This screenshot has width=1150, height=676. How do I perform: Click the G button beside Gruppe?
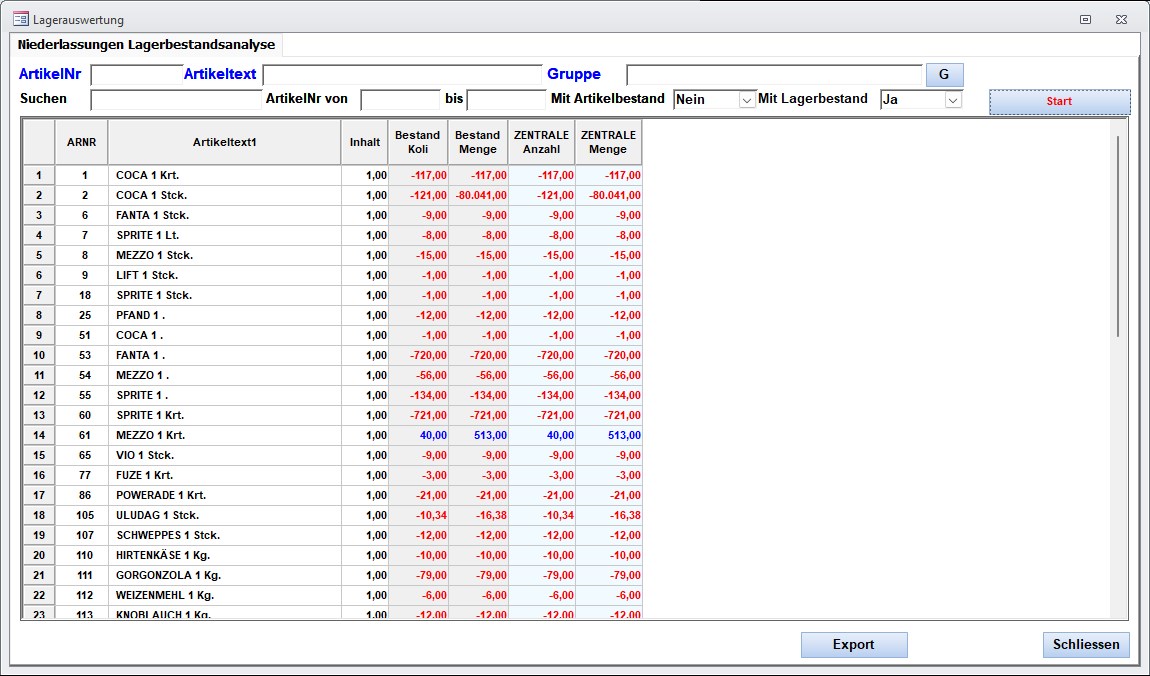944,75
